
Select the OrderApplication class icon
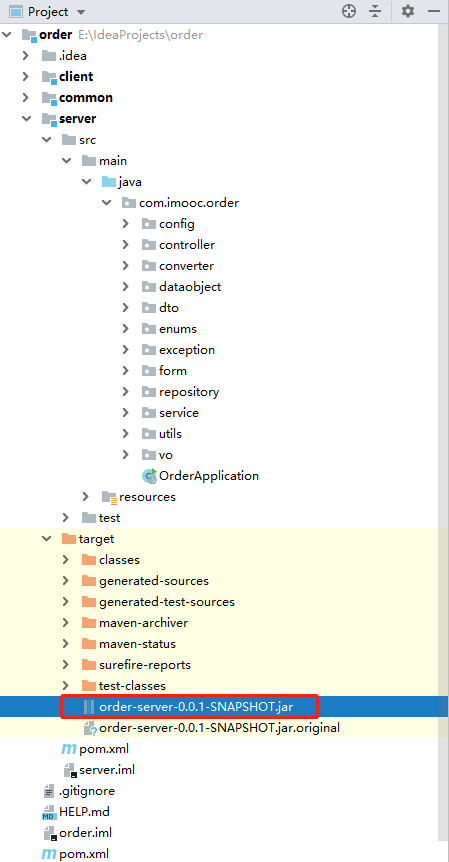tap(149, 476)
